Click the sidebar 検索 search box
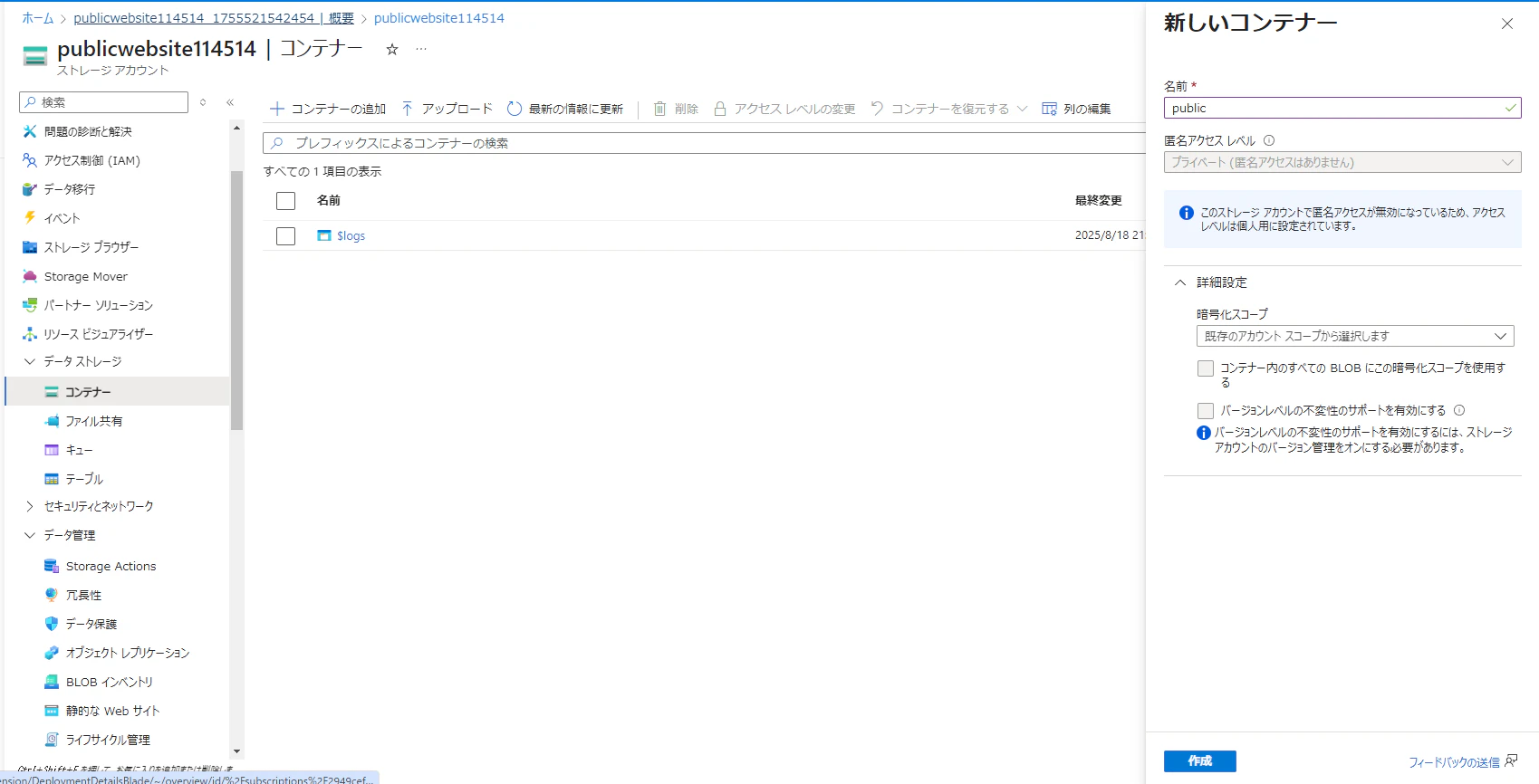1539x784 pixels. coord(103,102)
